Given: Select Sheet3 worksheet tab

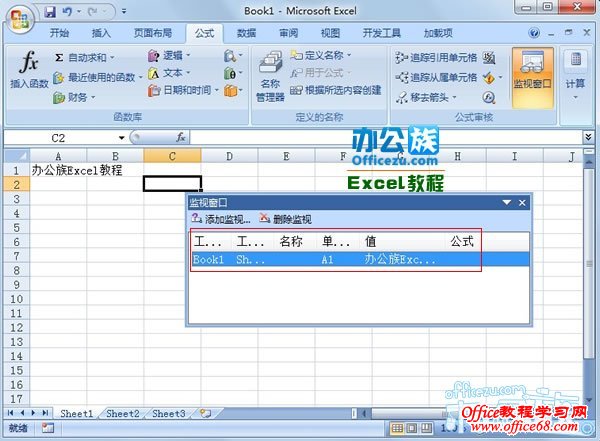Looking at the screenshot, I should pyautogui.click(x=169, y=414).
